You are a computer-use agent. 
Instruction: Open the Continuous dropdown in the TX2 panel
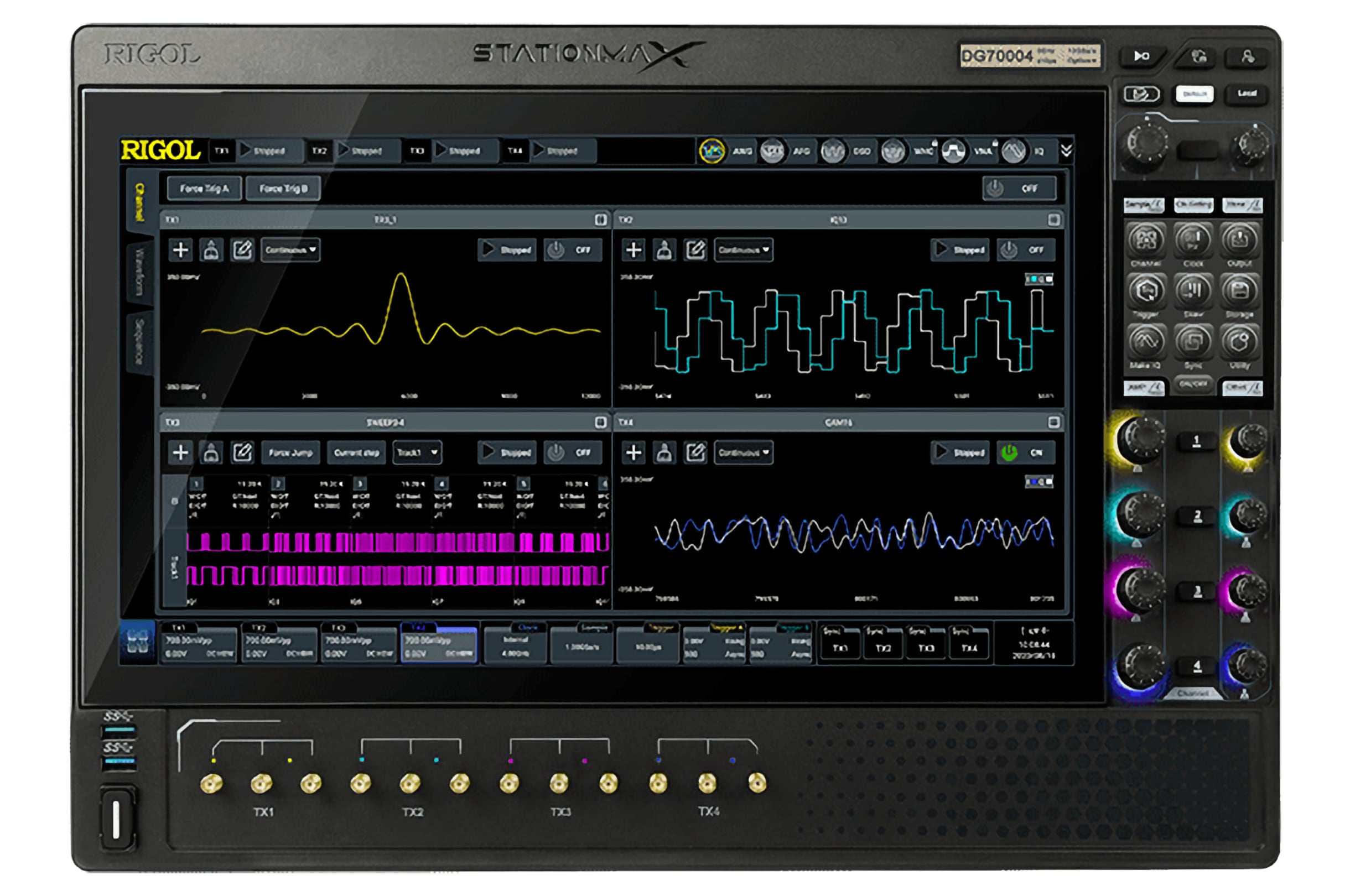(x=744, y=249)
